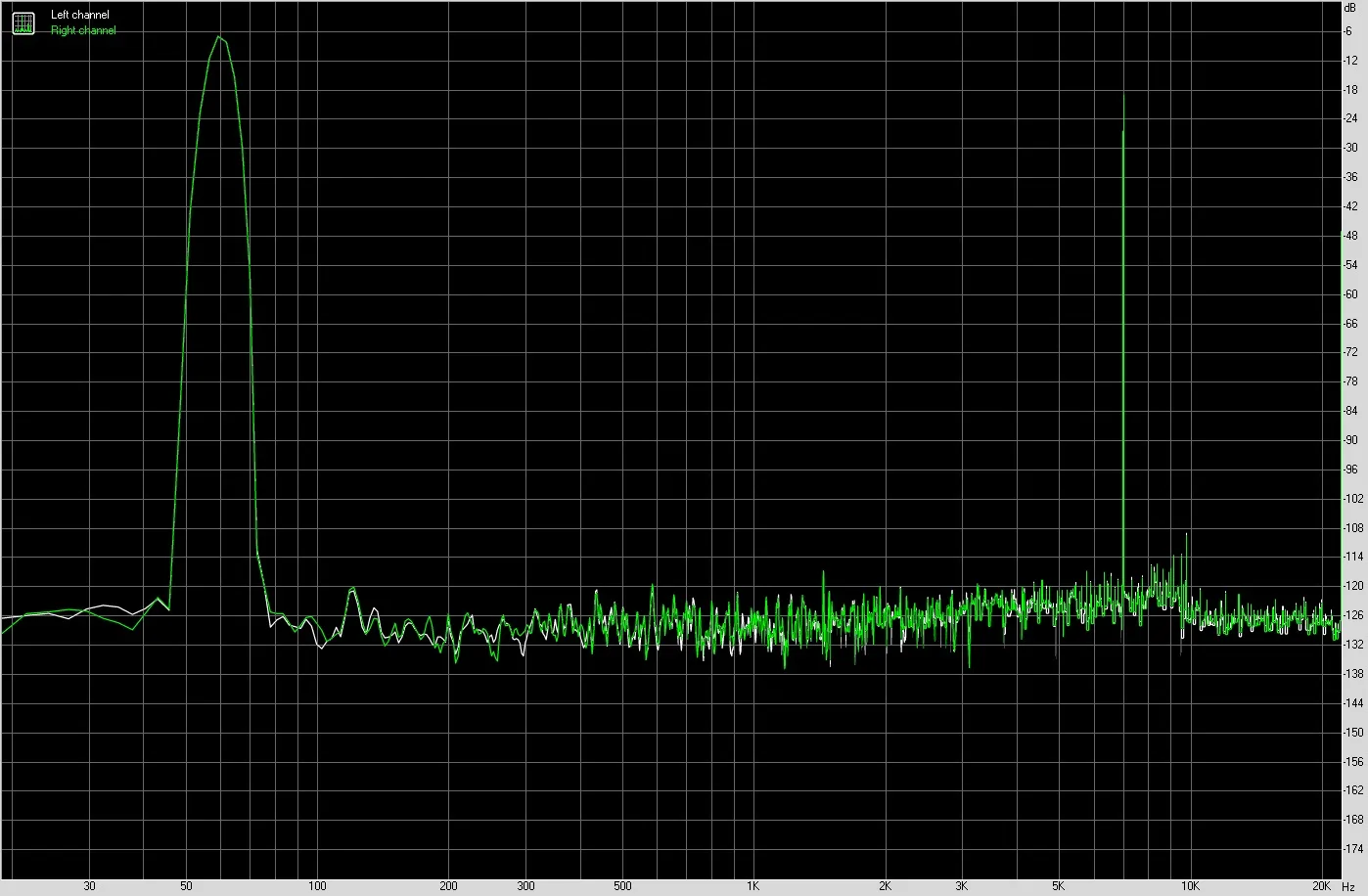Click the "20K" frequency axis label
Viewport: 1368px width, 896px height.
point(1321,886)
